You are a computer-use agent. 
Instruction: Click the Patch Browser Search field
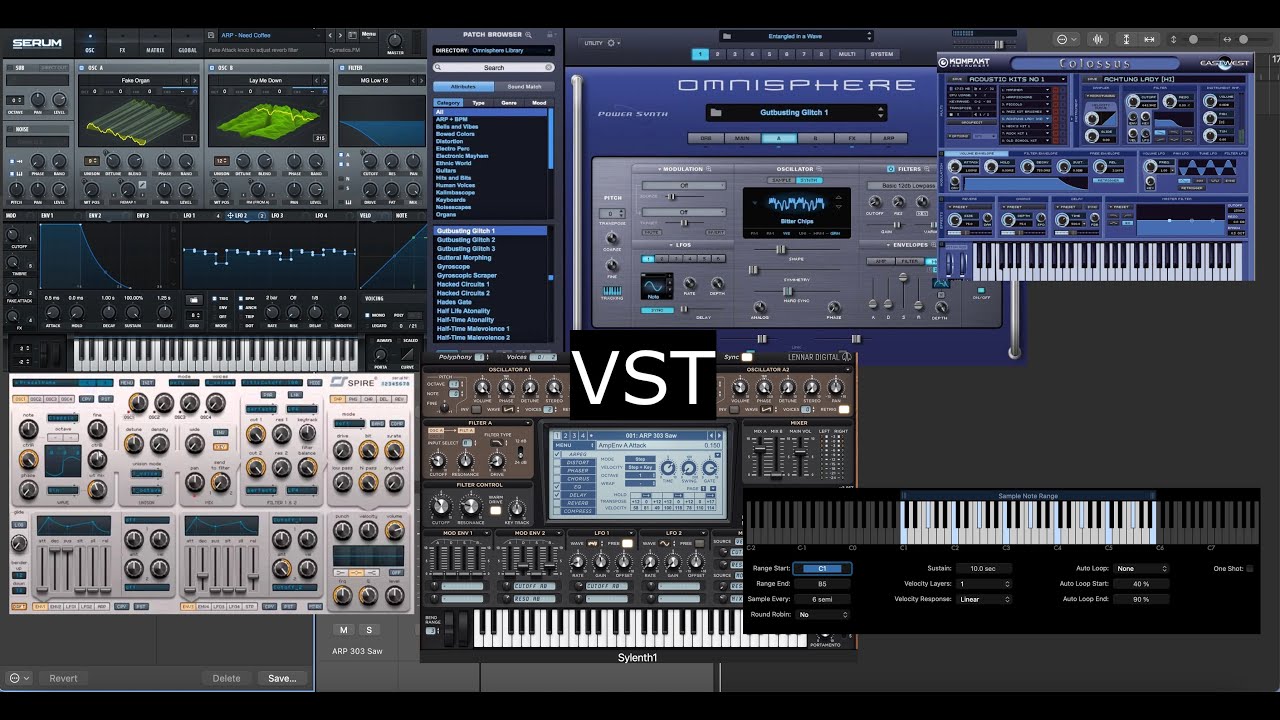[x=494, y=67]
